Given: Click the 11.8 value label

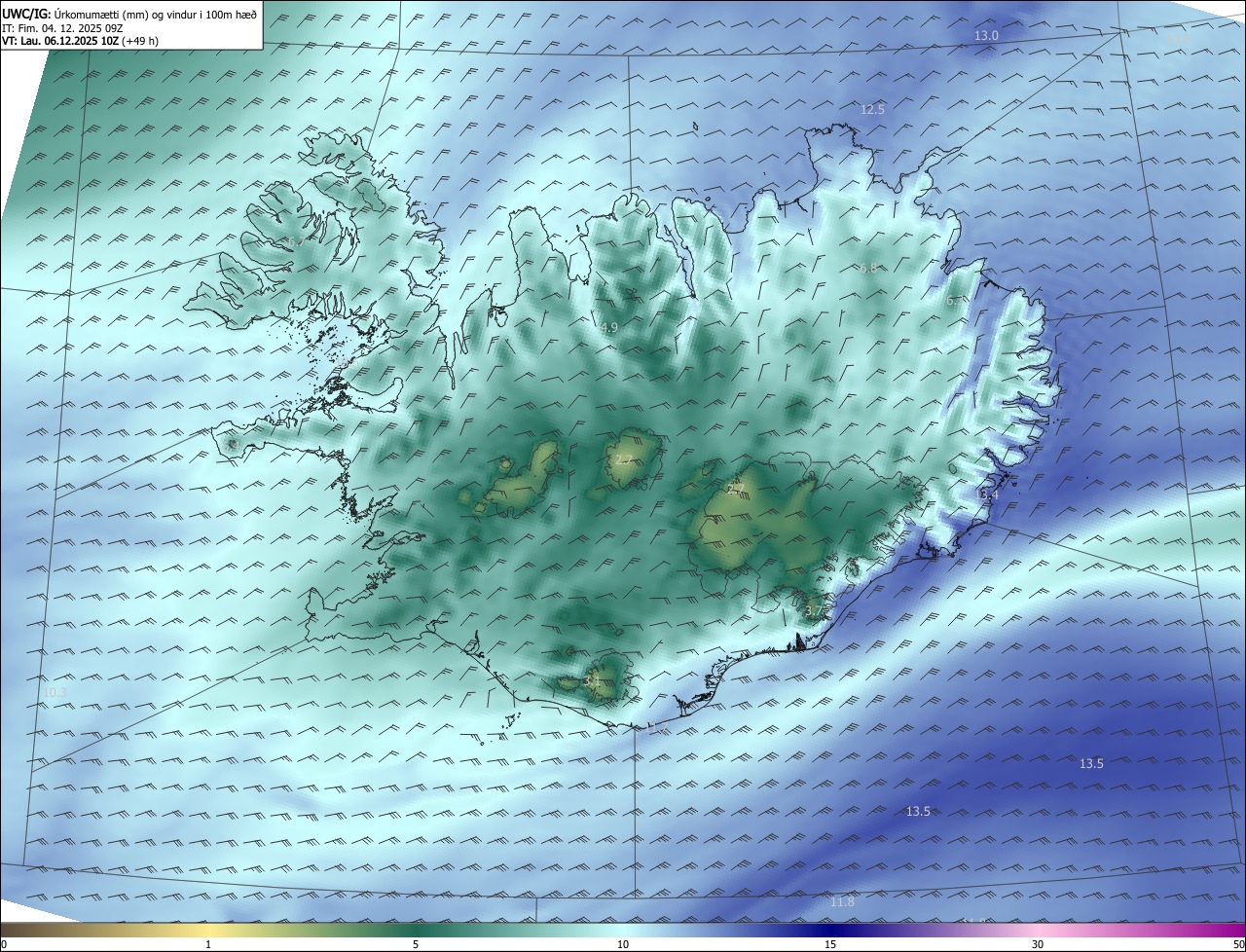Looking at the screenshot, I should point(842,902).
